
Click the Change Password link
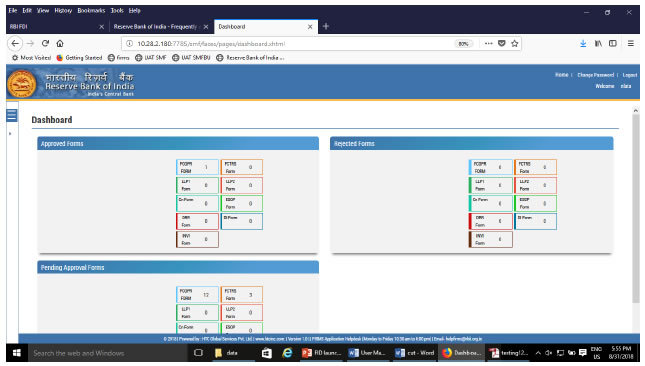(x=595, y=75)
